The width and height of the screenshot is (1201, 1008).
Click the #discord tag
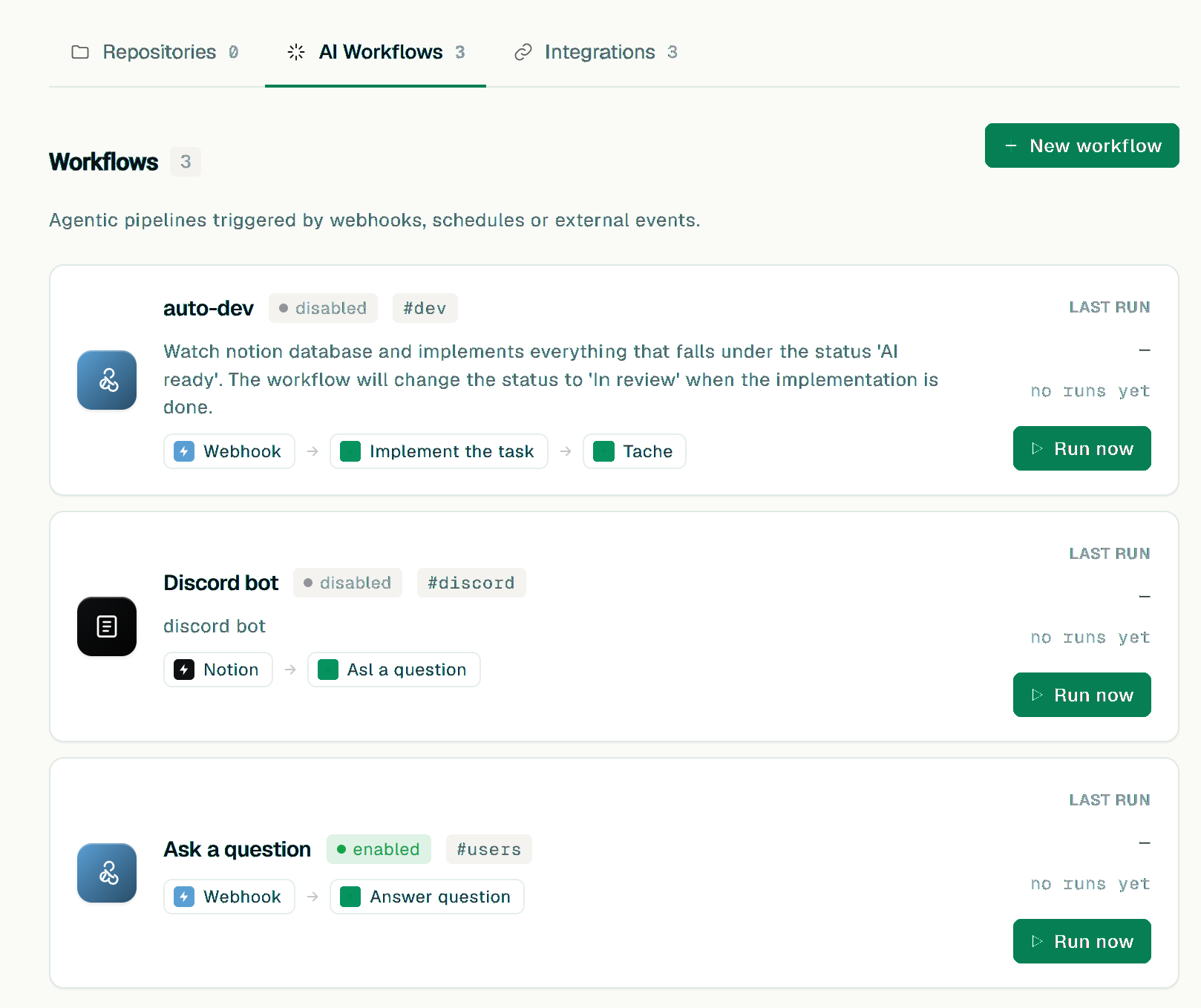[x=471, y=583]
